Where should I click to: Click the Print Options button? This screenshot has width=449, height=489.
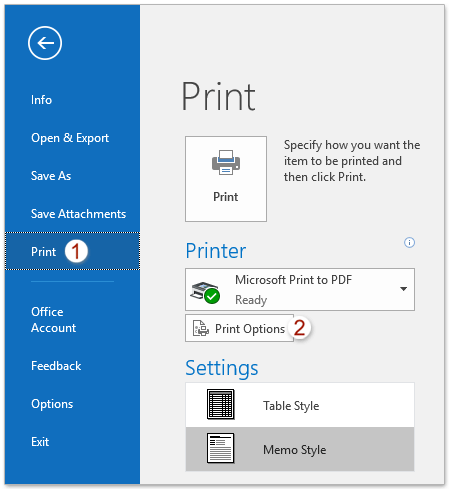239,328
